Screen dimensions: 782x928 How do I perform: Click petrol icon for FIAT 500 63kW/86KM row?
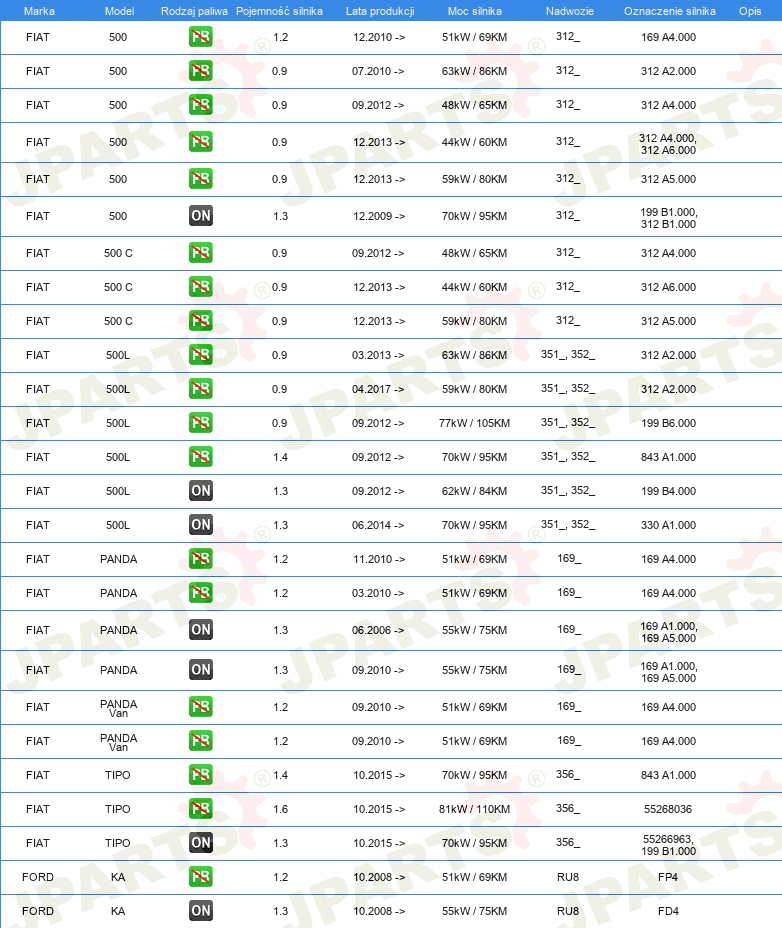201,71
